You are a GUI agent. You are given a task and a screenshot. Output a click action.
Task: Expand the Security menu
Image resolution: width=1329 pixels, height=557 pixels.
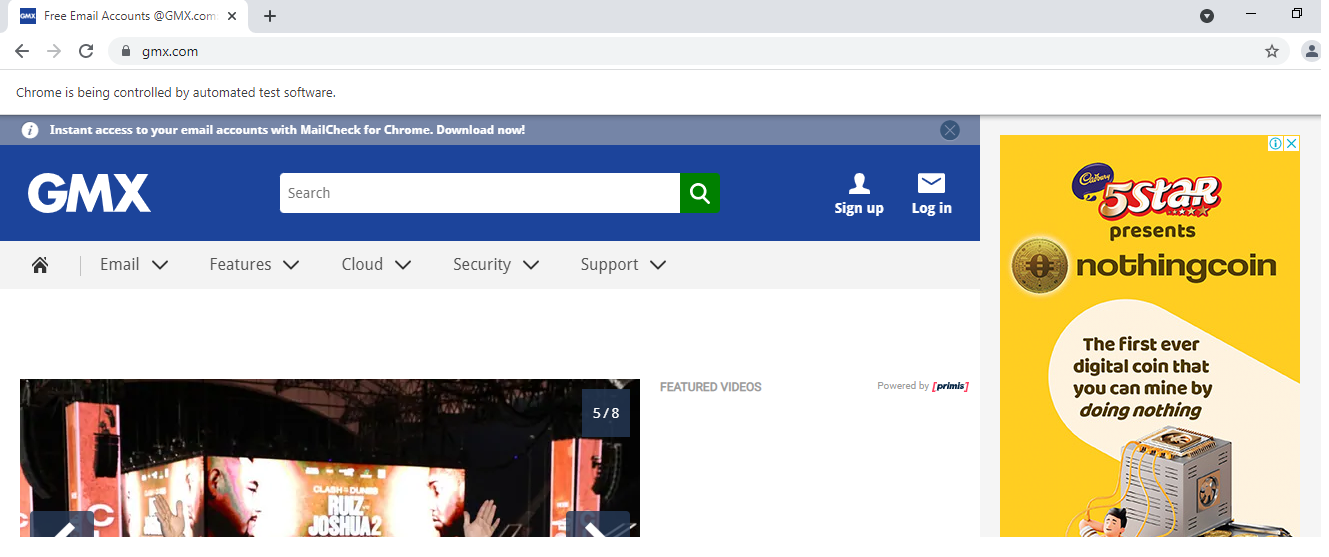pyautogui.click(x=496, y=265)
